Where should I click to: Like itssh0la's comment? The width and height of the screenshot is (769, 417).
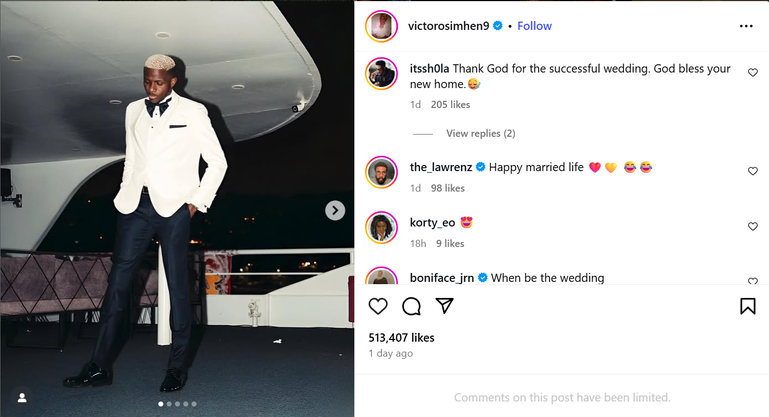pyautogui.click(x=753, y=73)
